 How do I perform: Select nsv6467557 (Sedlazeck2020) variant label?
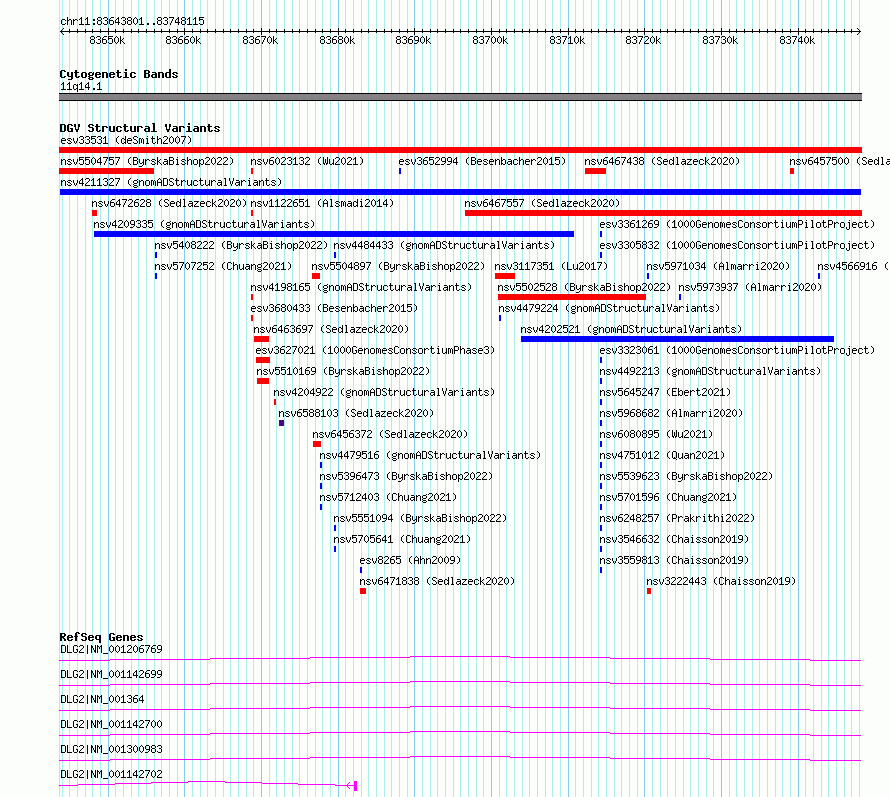point(542,203)
